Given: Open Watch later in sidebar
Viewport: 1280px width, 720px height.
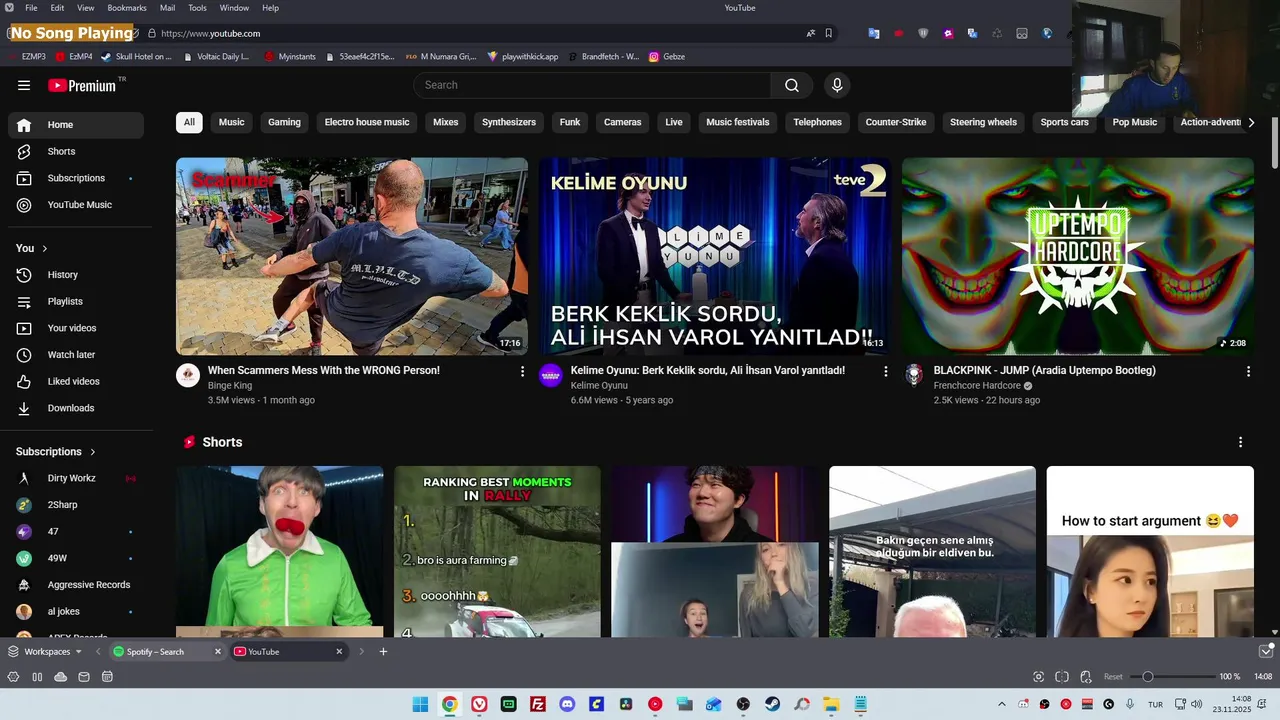Looking at the screenshot, I should click(x=76, y=355).
